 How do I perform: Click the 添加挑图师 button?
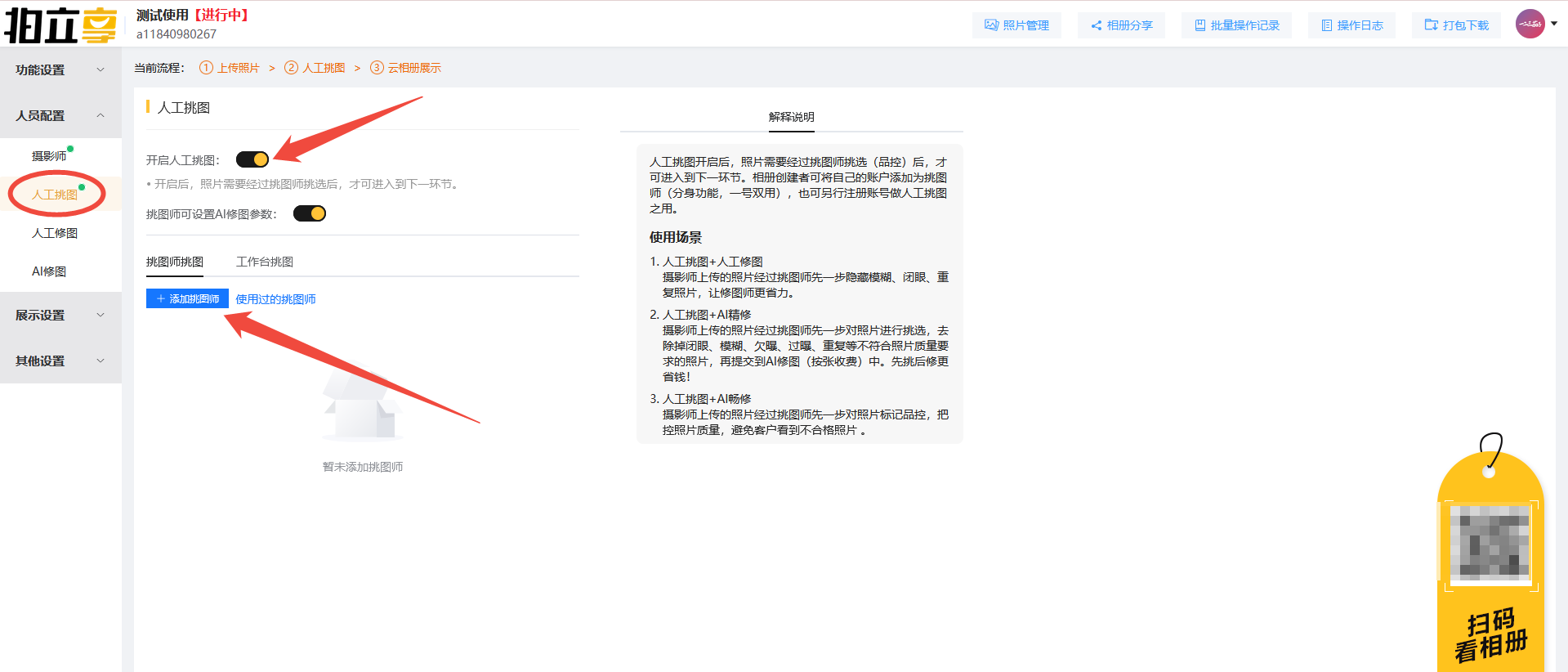click(187, 299)
